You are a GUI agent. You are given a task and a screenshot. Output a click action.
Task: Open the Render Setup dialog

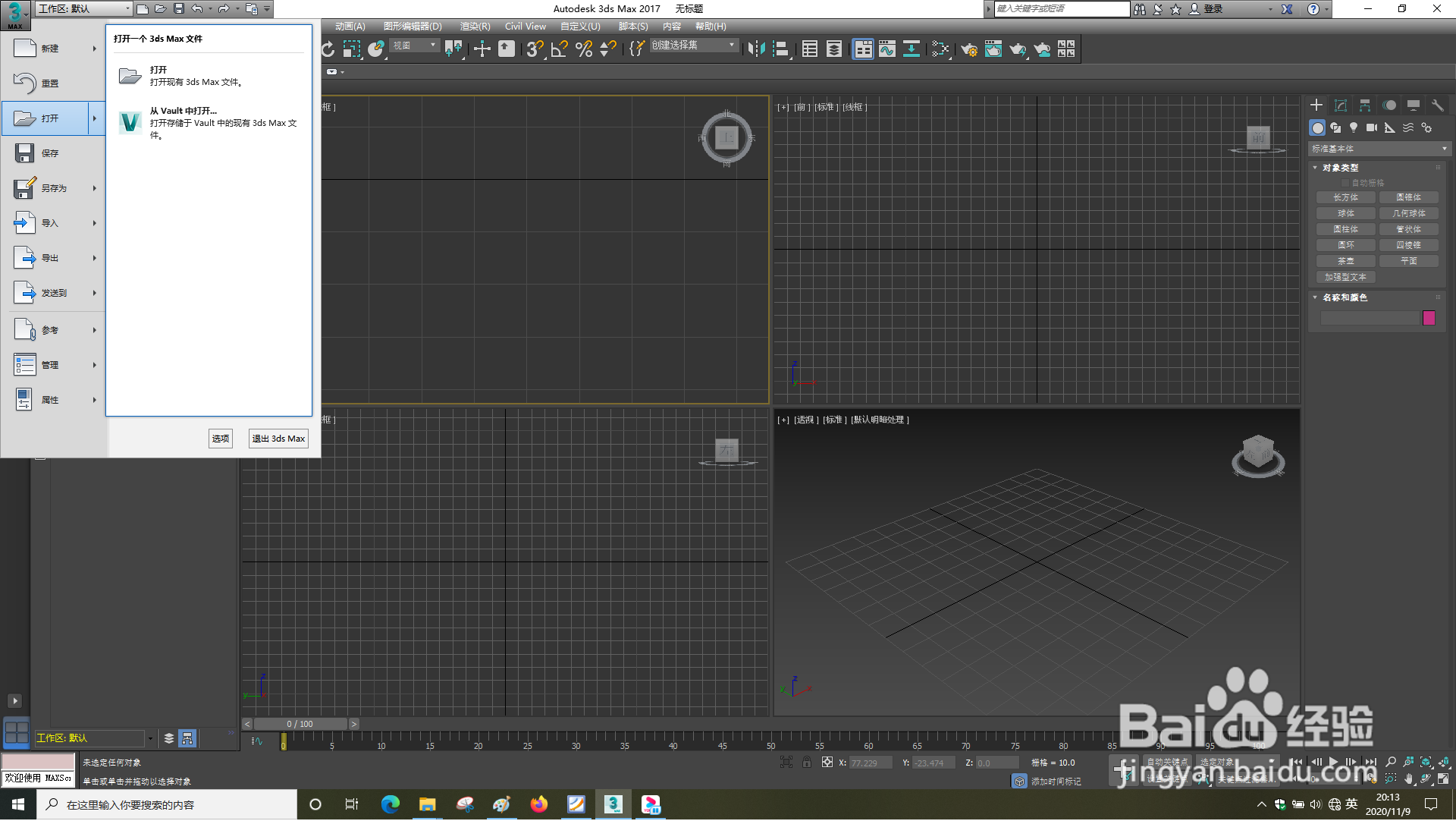click(x=971, y=49)
